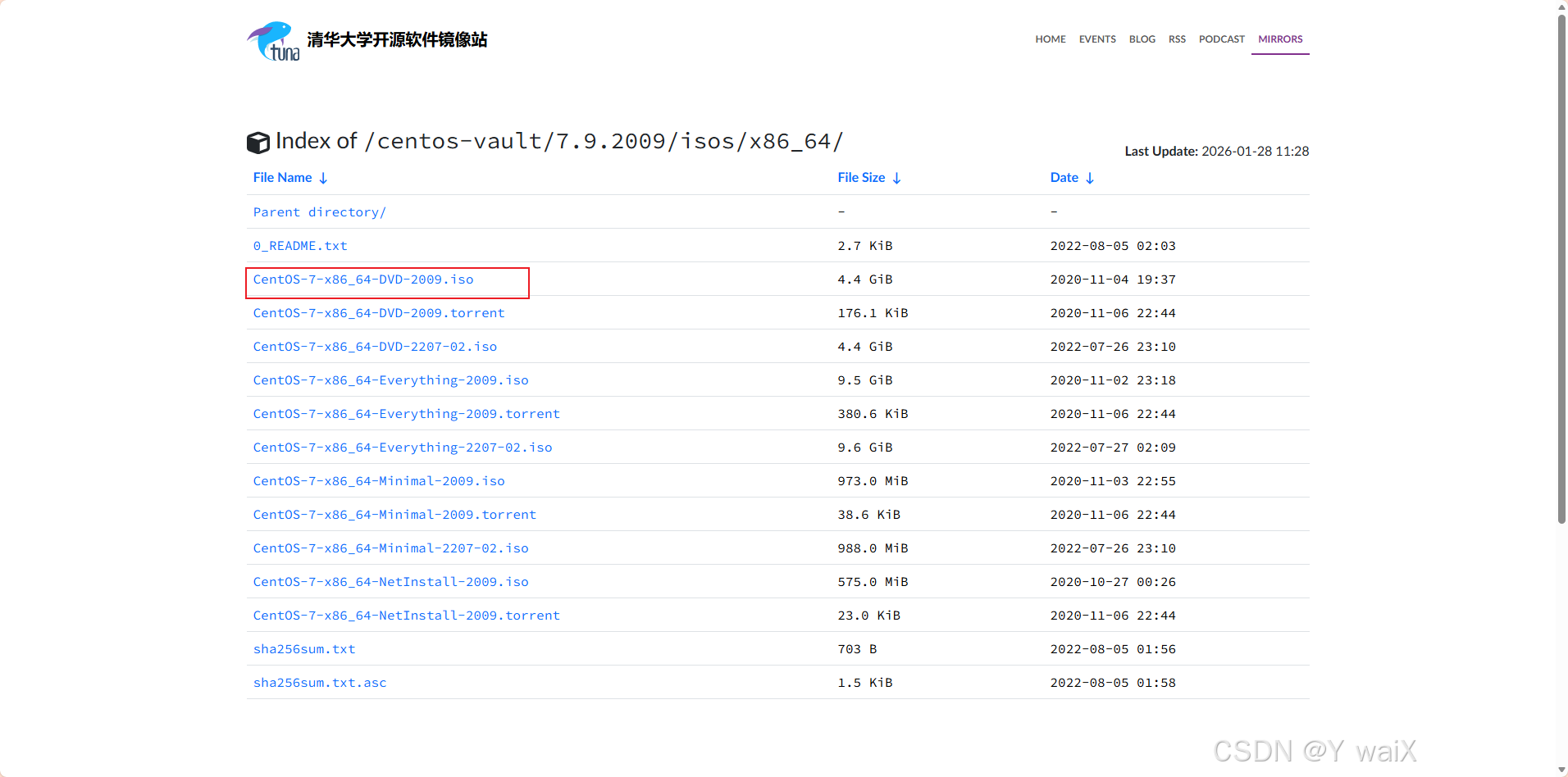
Task: Switch to the MIRRORS tab
Action: coord(1280,39)
